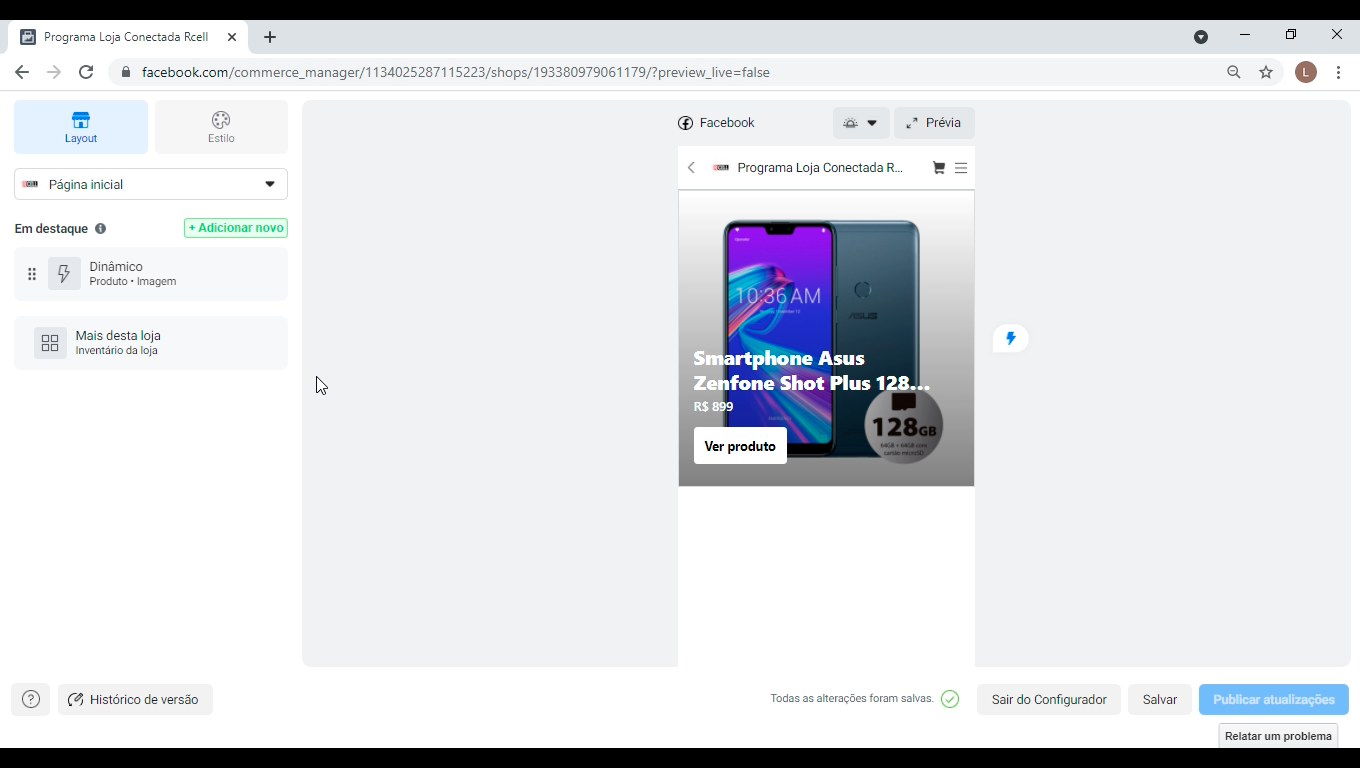The width and height of the screenshot is (1360, 768).
Task: Open Chrome three-dot menu
Action: pos(1338,72)
